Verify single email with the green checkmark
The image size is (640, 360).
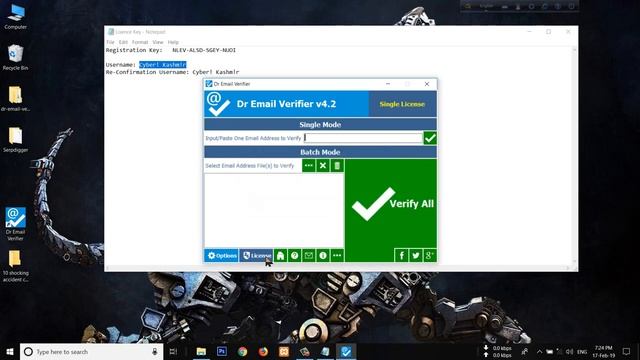pyautogui.click(x=430, y=138)
